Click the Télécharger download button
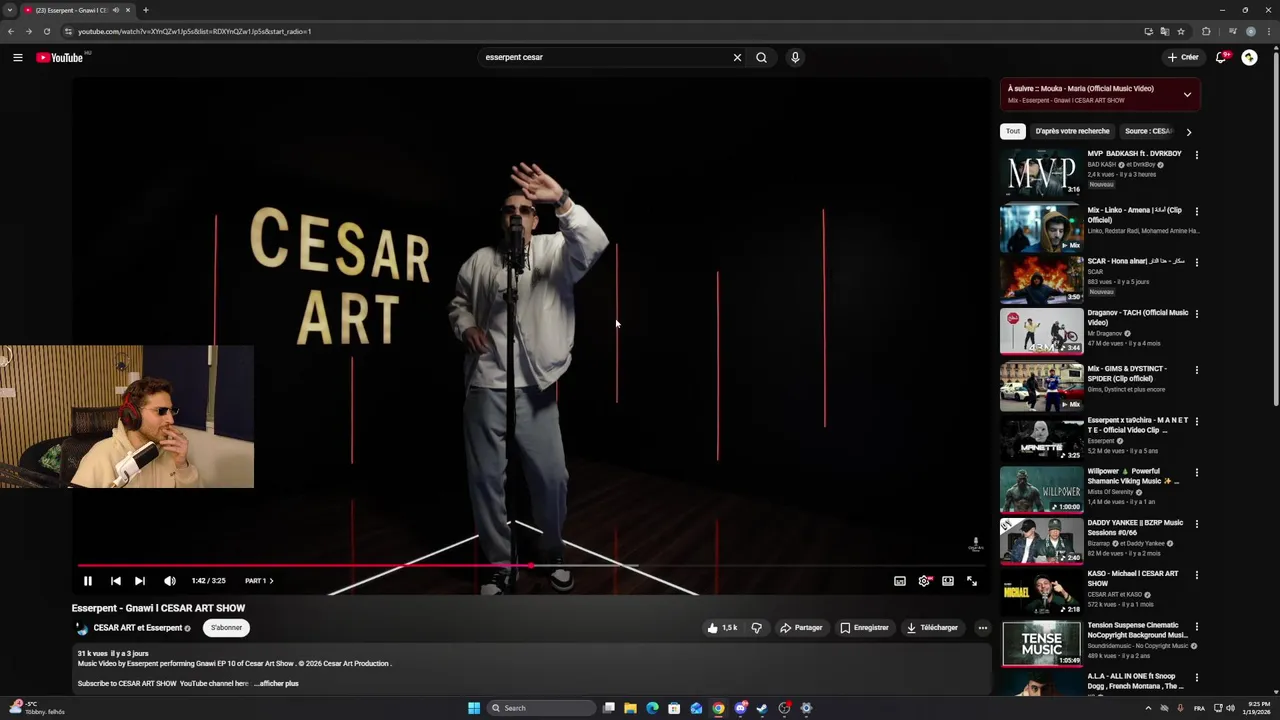Screen dimensions: 1280x720 click(932, 628)
